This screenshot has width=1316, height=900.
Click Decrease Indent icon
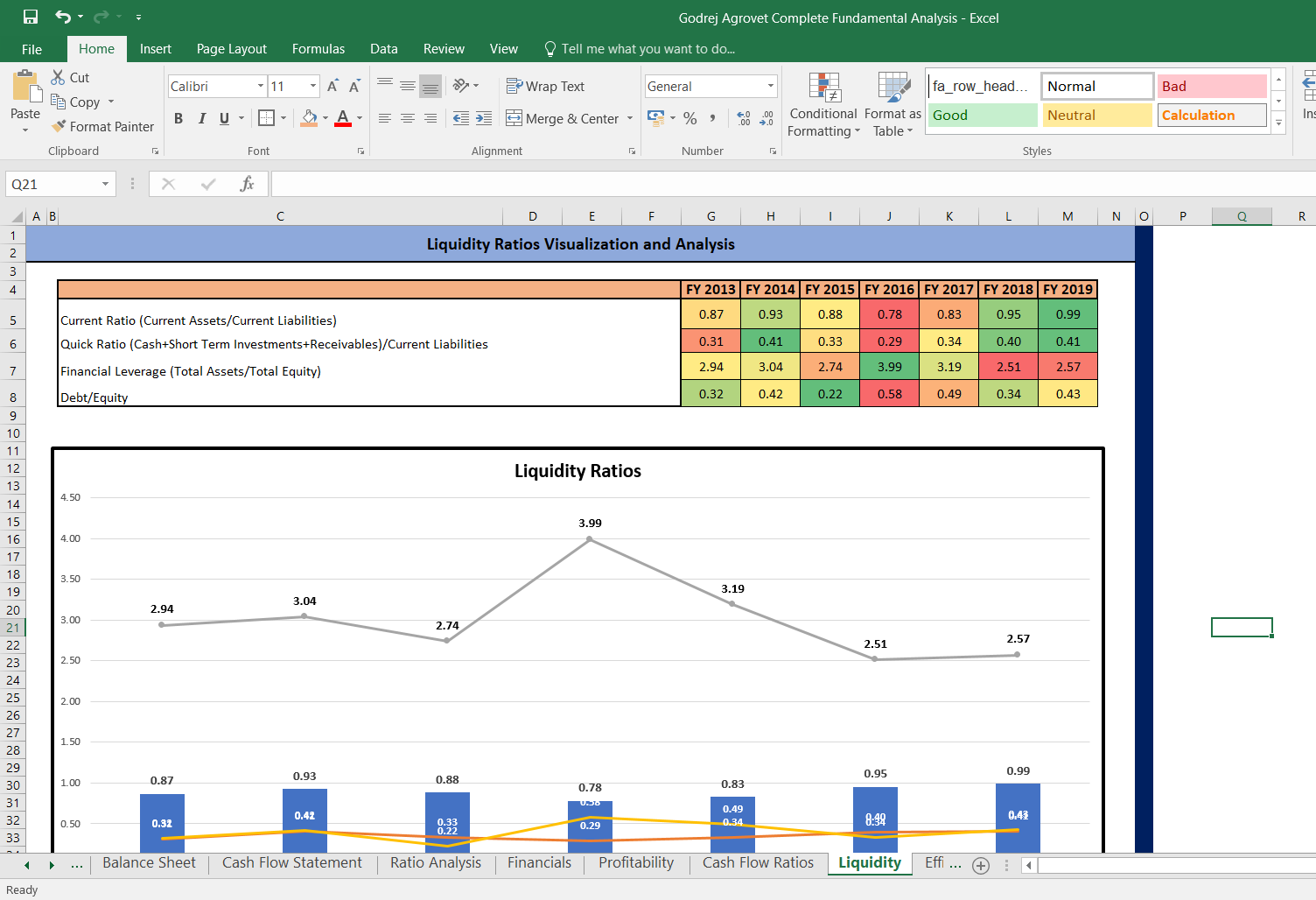coord(461,118)
